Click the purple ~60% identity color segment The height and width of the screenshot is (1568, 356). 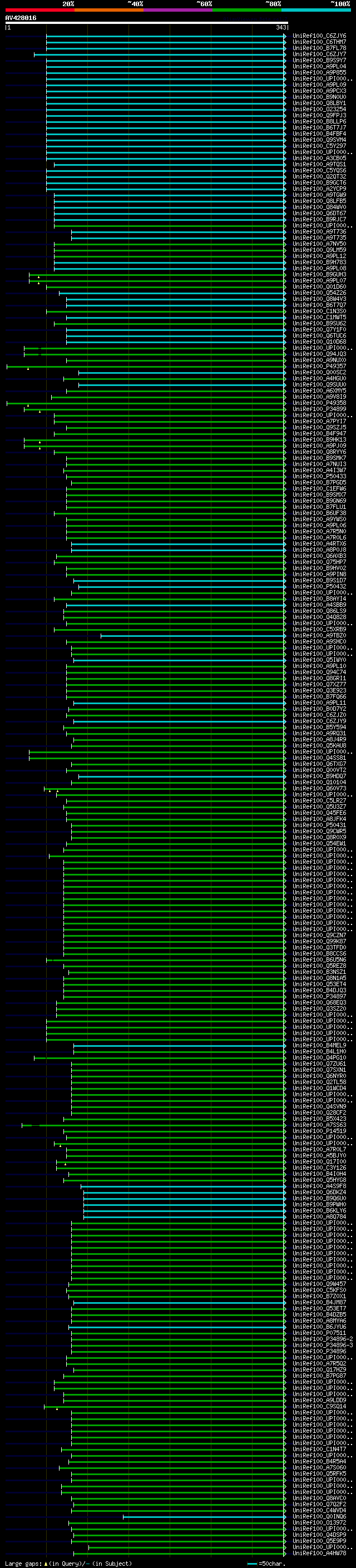tap(179, 10)
